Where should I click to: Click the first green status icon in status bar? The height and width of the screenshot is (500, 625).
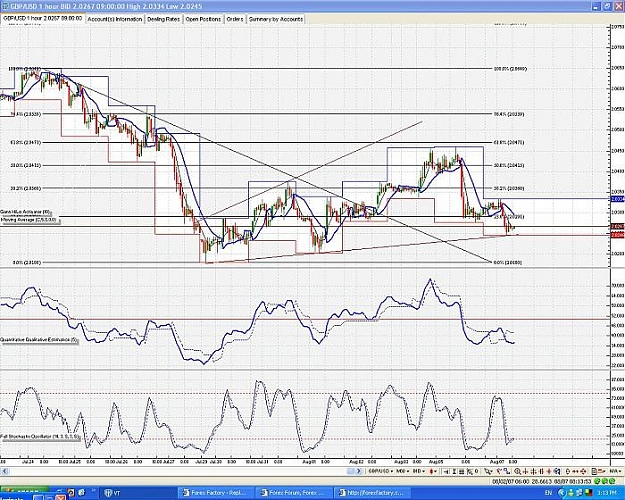597,481
